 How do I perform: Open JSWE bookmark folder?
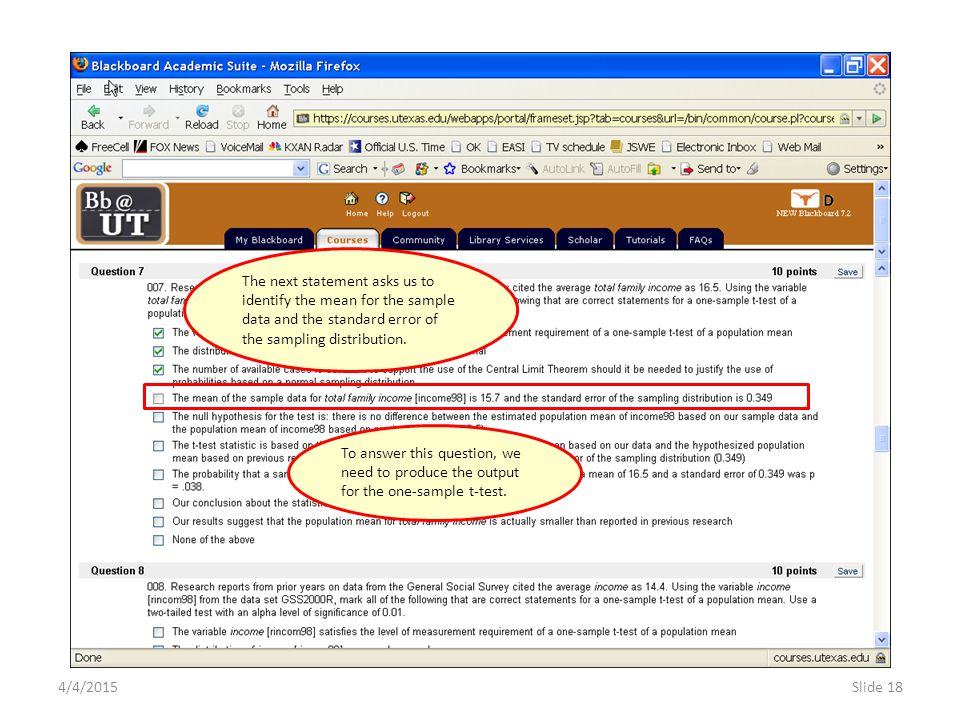(x=633, y=147)
